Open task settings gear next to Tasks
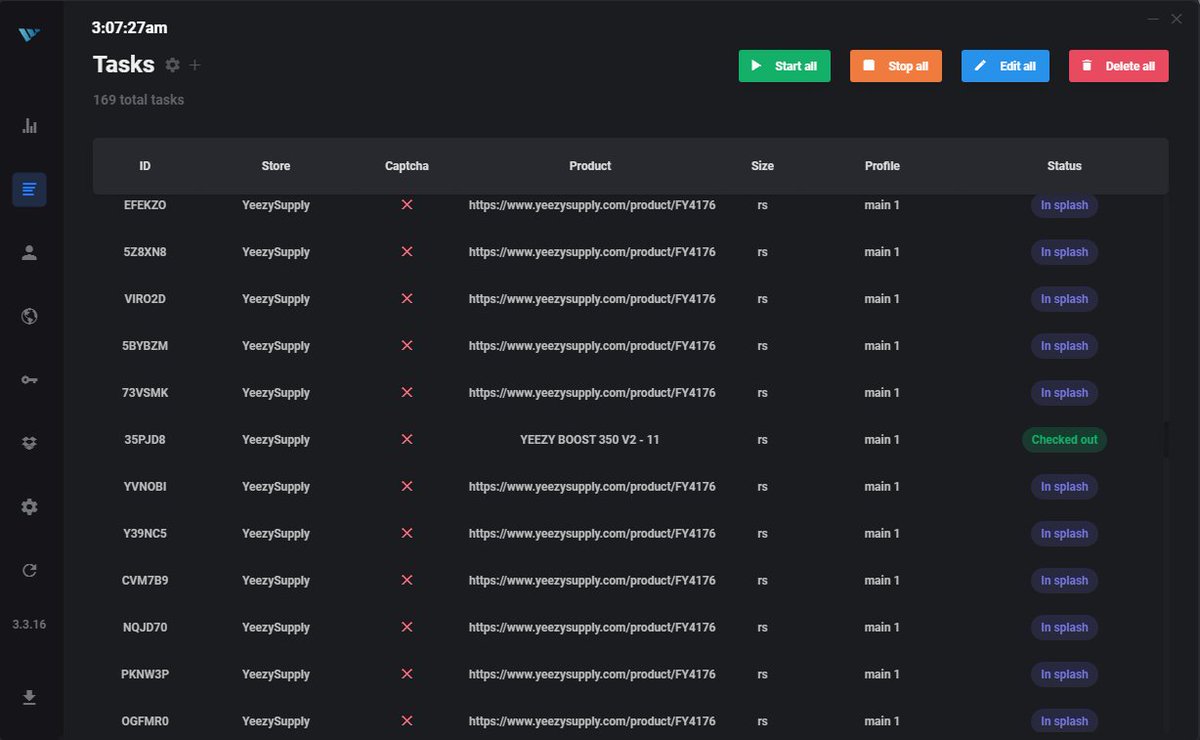 173,65
